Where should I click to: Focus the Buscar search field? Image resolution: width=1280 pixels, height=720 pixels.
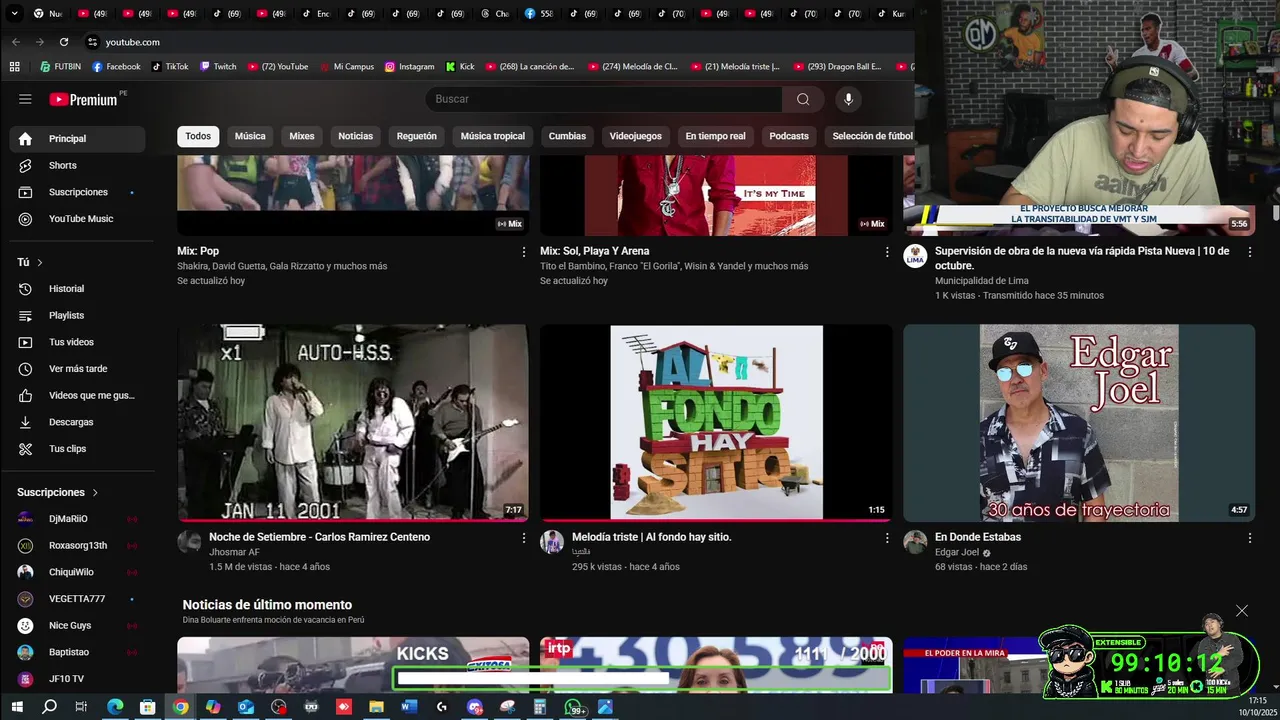604,99
